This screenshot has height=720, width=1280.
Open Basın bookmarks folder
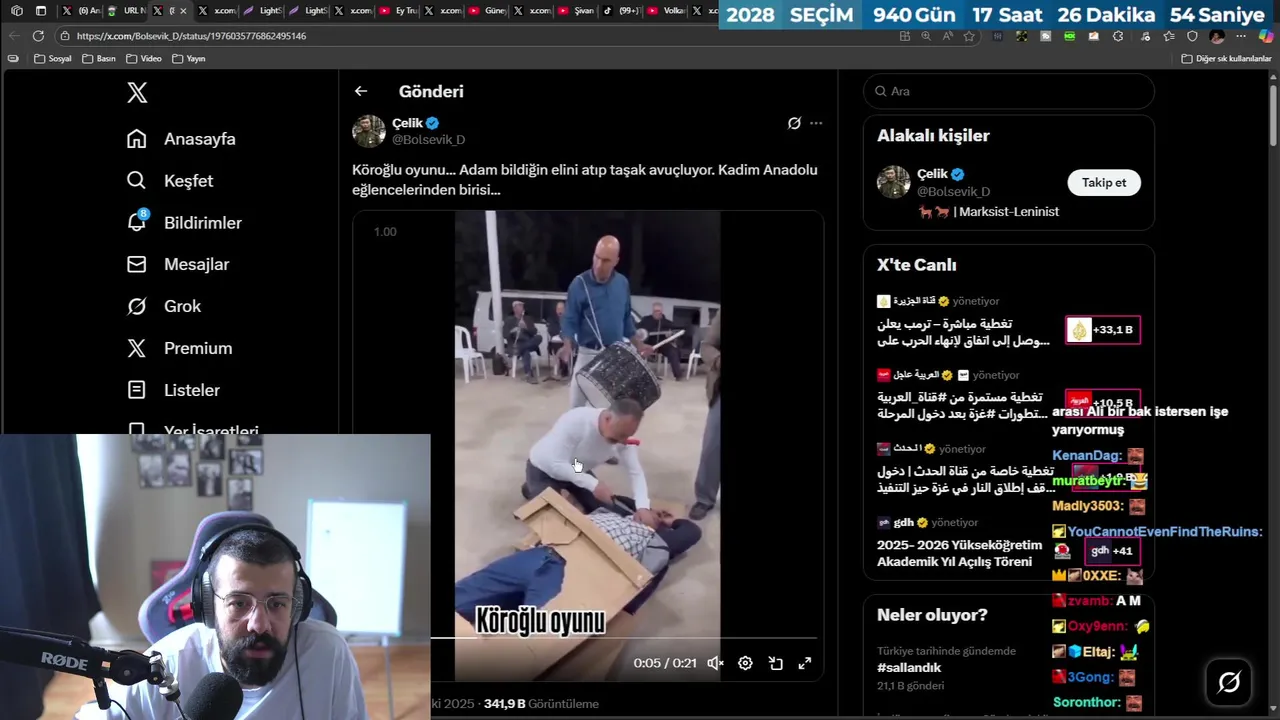tap(99, 58)
